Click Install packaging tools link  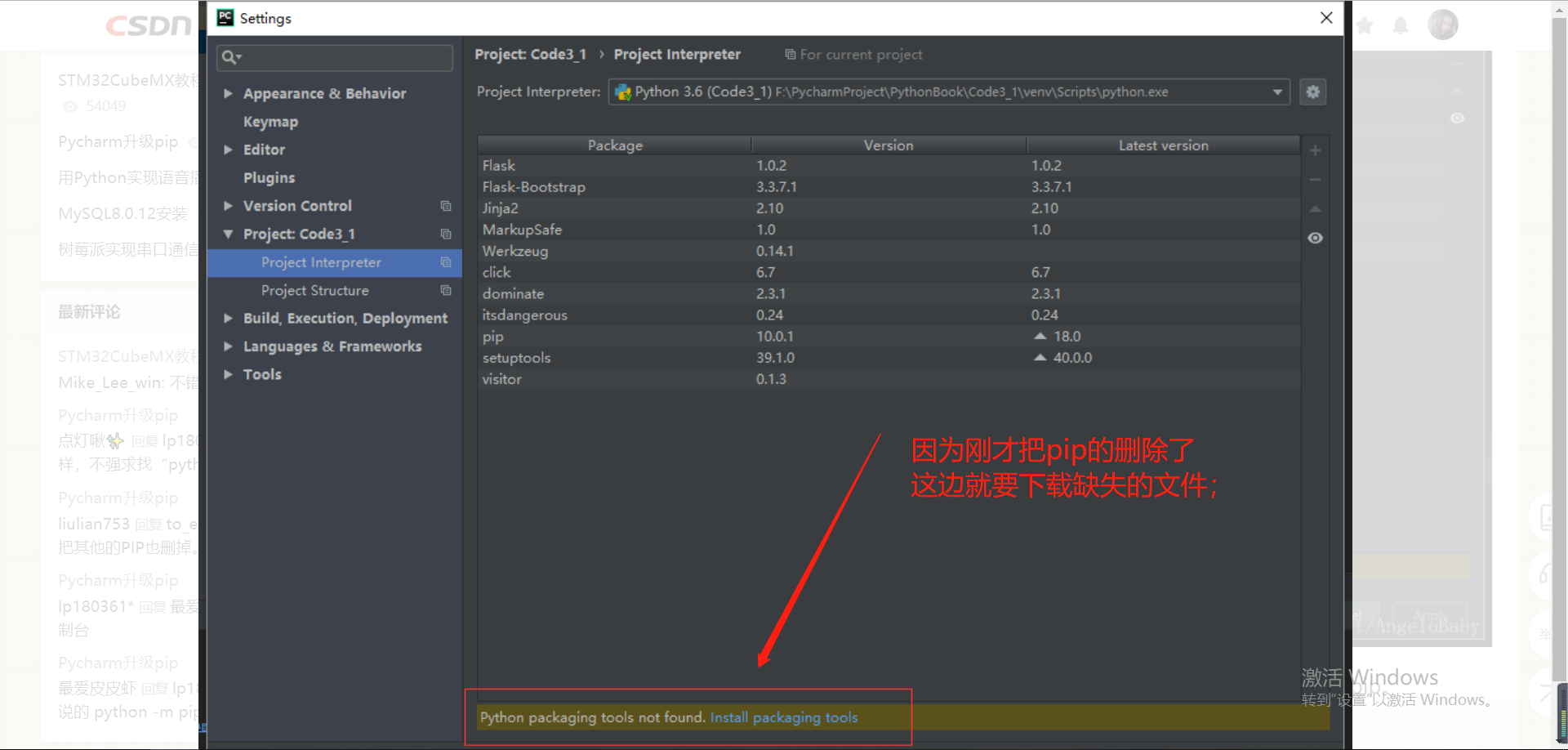click(784, 717)
